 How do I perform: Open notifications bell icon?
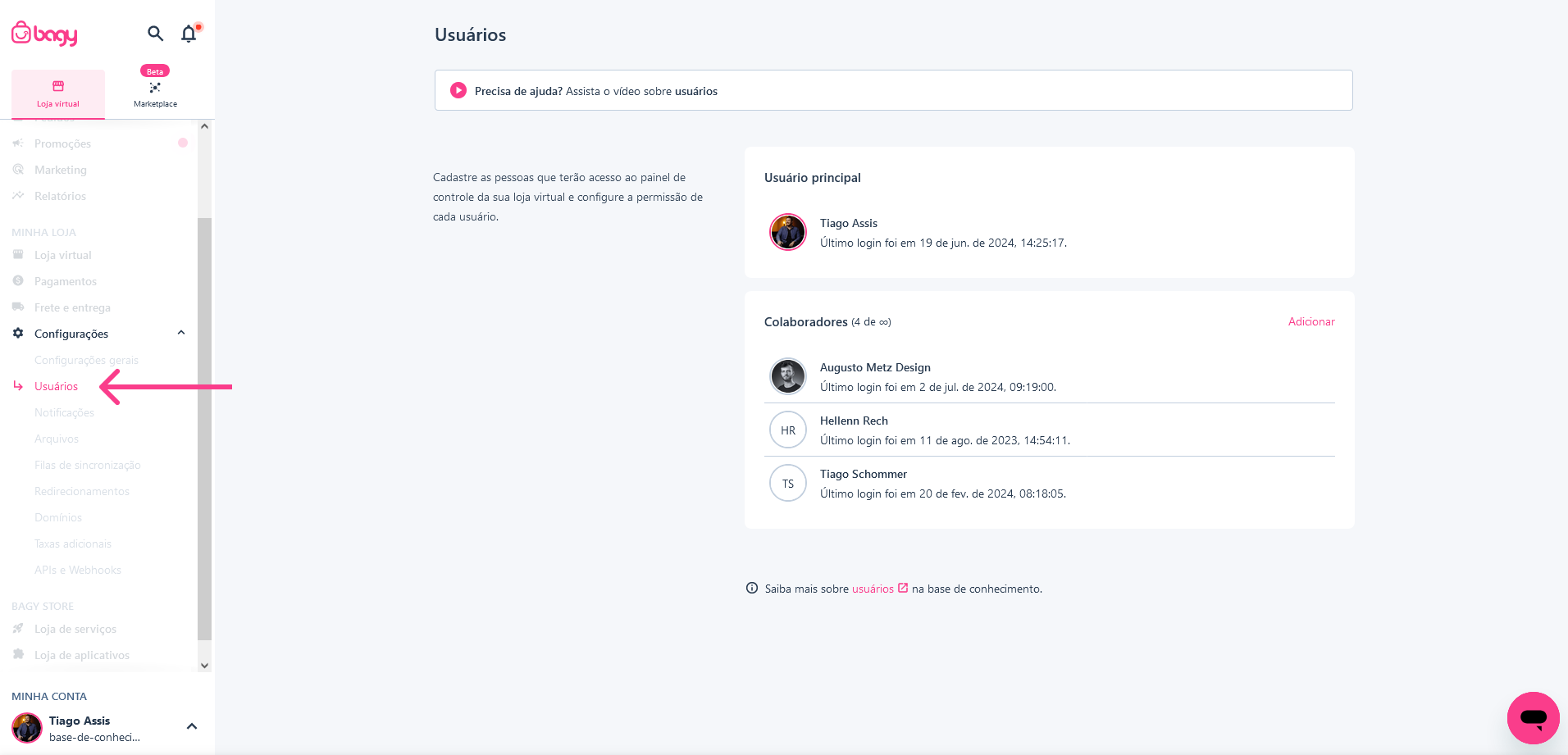click(x=189, y=34)
